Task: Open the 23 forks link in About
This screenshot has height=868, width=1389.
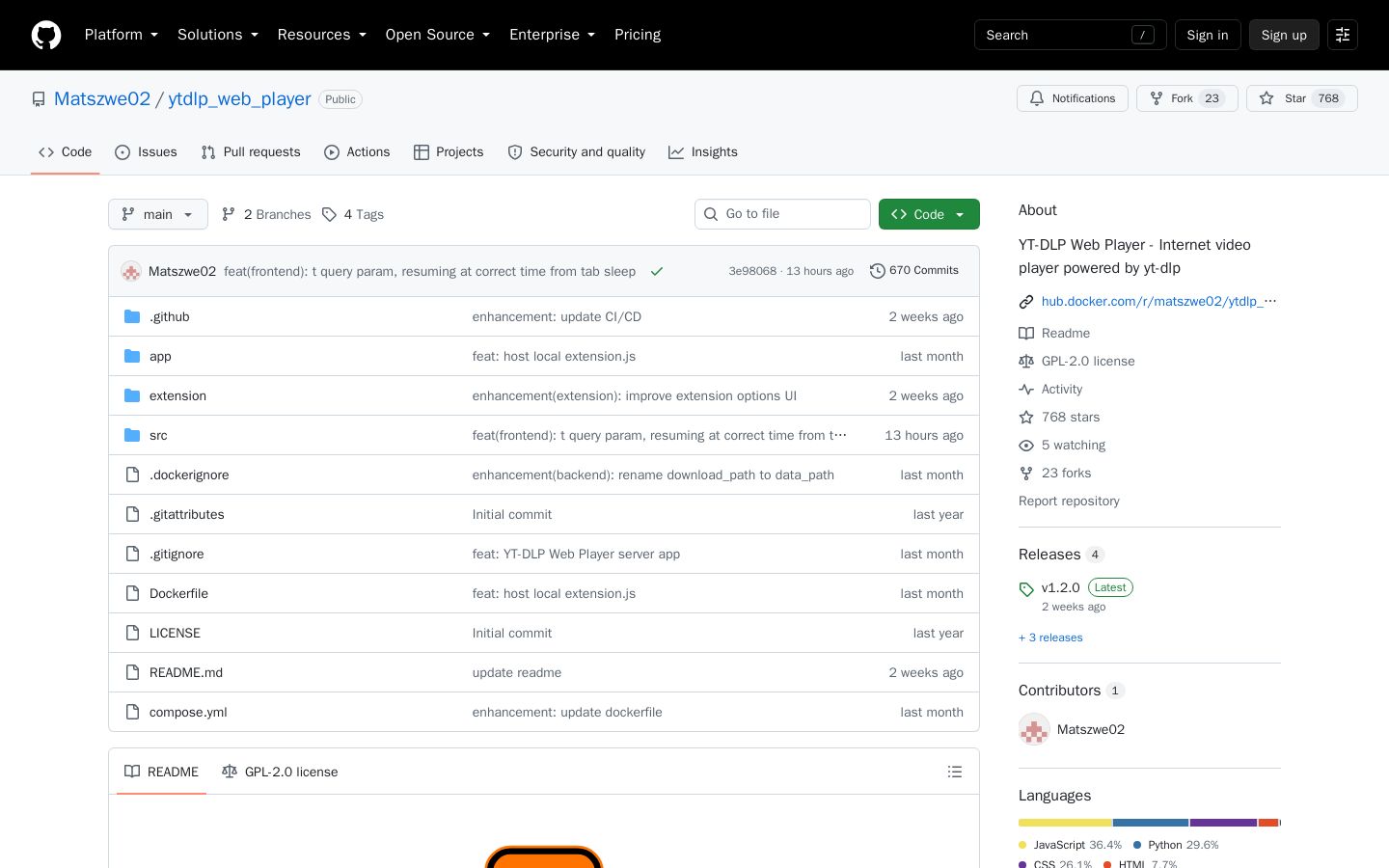Action: tap(1067, 474)
